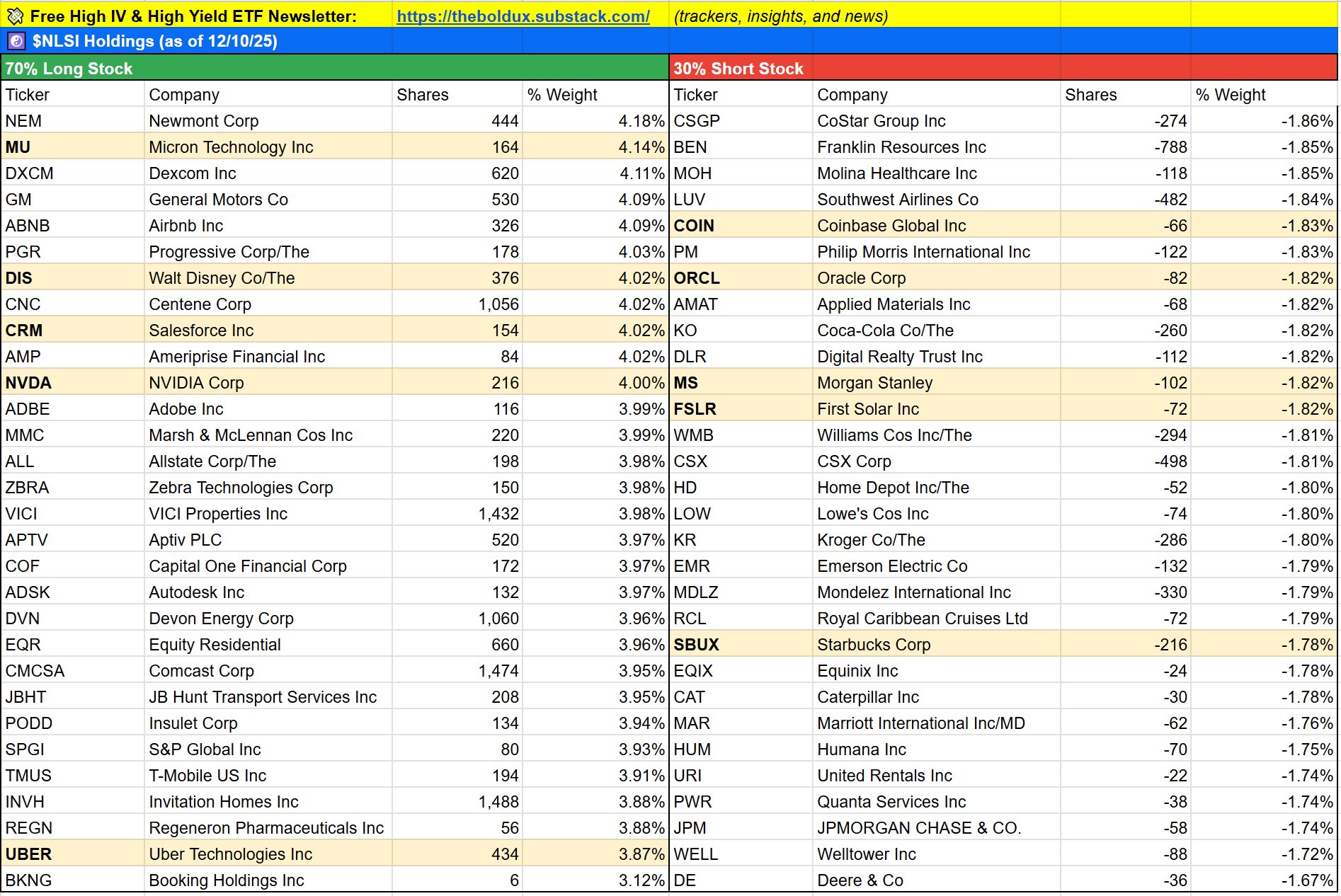Click the Coca-Cola Co/The cell
The image size is (1341, 896).
coord(937,331)
